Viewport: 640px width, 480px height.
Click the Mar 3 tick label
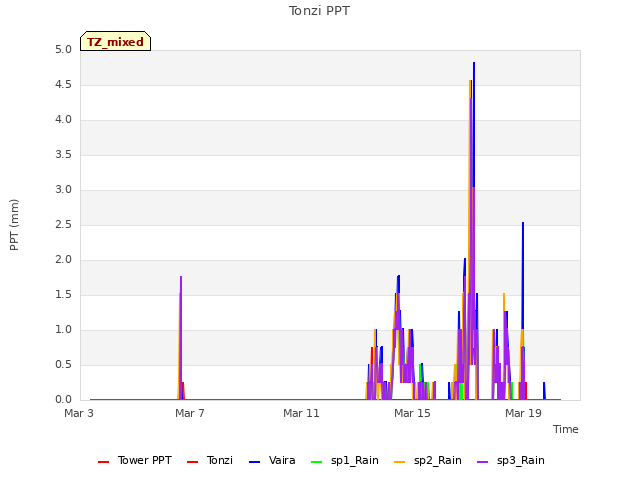pos(79,413)
